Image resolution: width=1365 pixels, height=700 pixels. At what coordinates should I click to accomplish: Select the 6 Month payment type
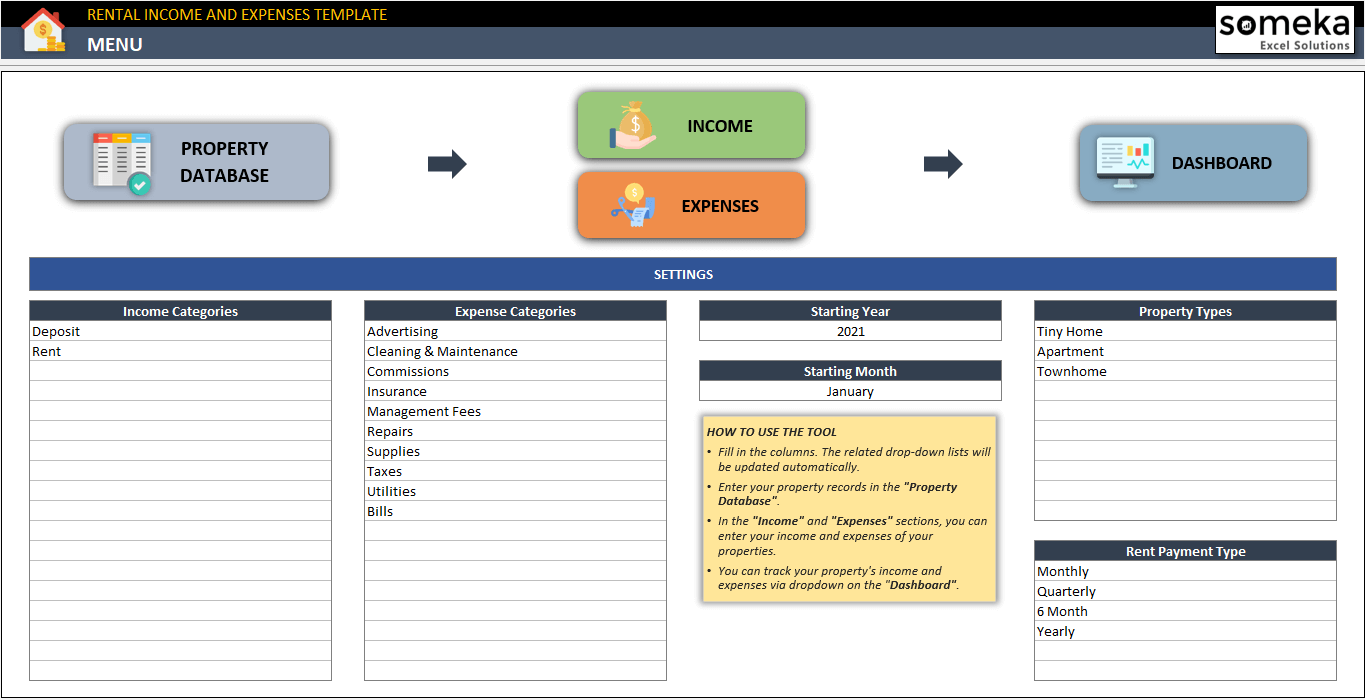click(x=1185, y=611)
